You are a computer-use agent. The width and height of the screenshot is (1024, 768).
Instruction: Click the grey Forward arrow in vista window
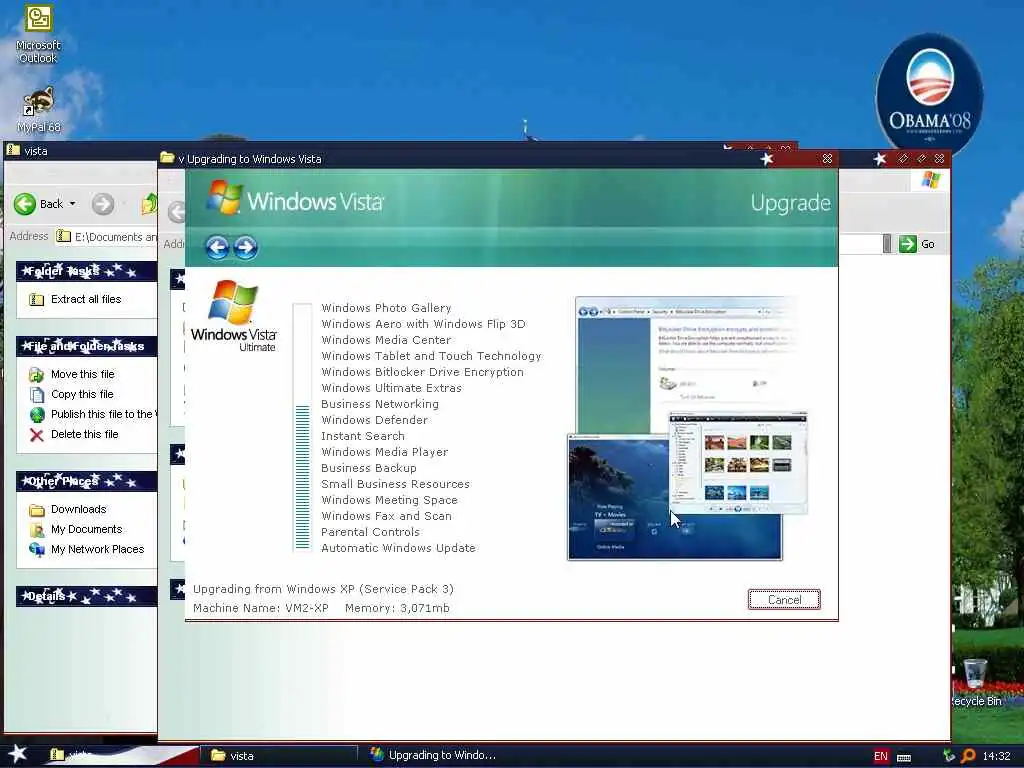pyautogui.click(x=103, y=204)
